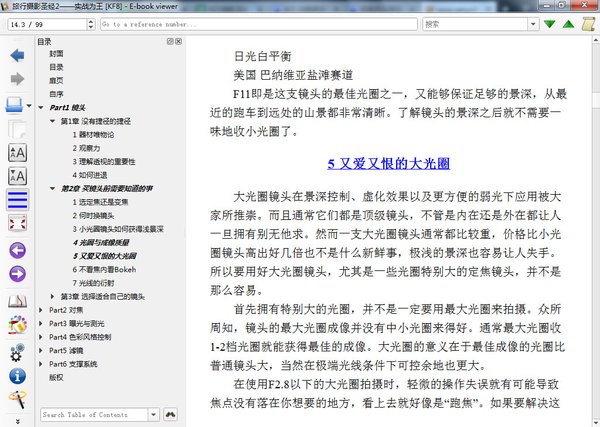This screenshot has height=427, width=600.
Task: Click the gray Forward arrow icon
Action: coord(17,79)
